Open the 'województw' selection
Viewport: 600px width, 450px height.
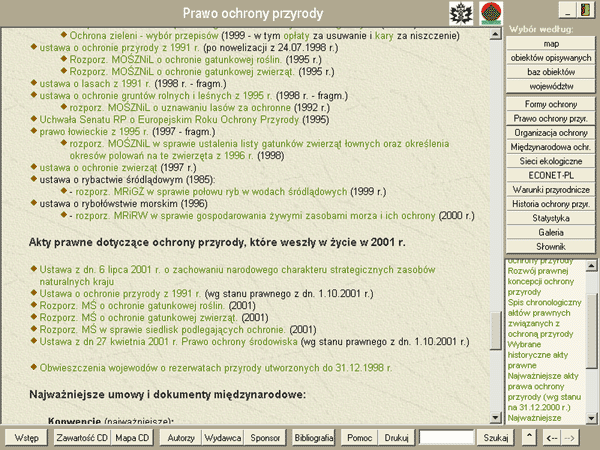pos(551,88)
